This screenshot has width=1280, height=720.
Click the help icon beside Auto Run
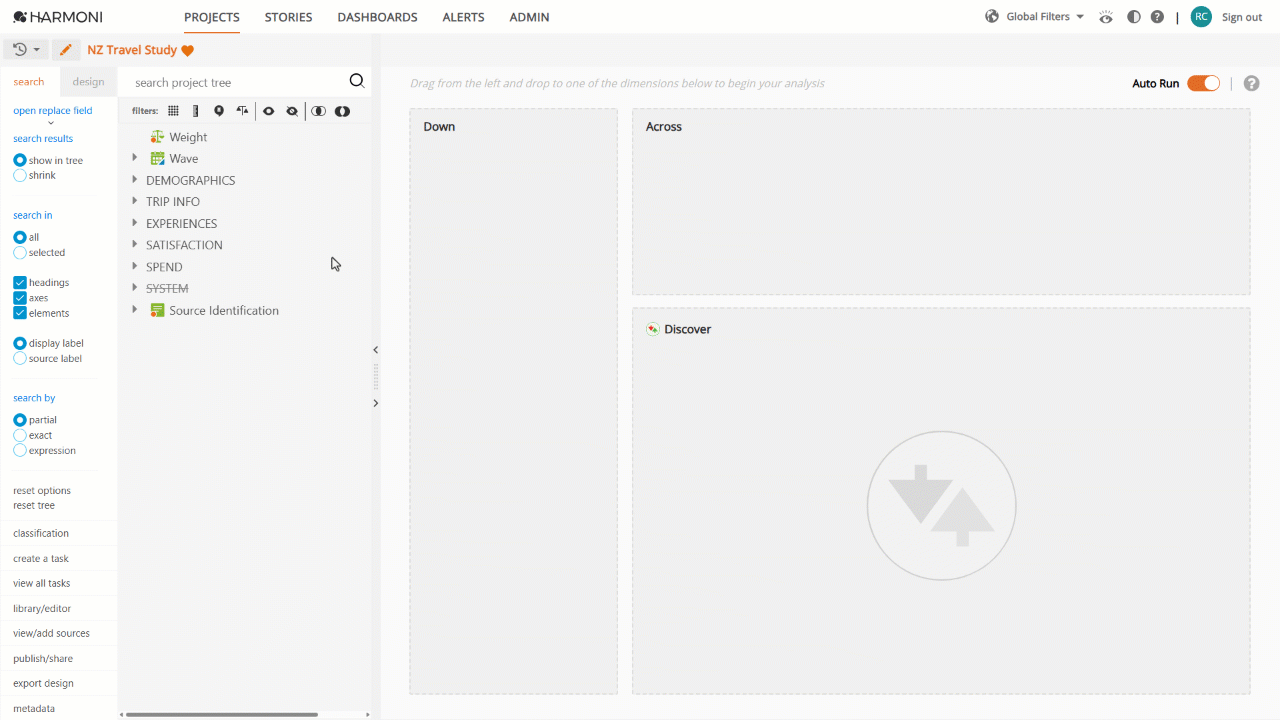1251,83
